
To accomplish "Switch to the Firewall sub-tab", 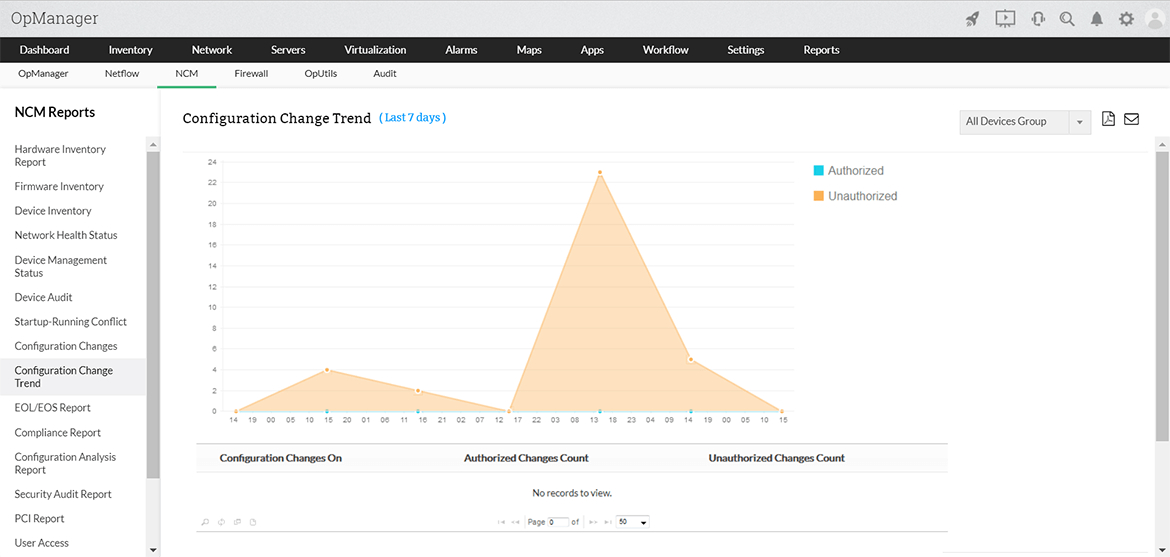I will [251, 74].
